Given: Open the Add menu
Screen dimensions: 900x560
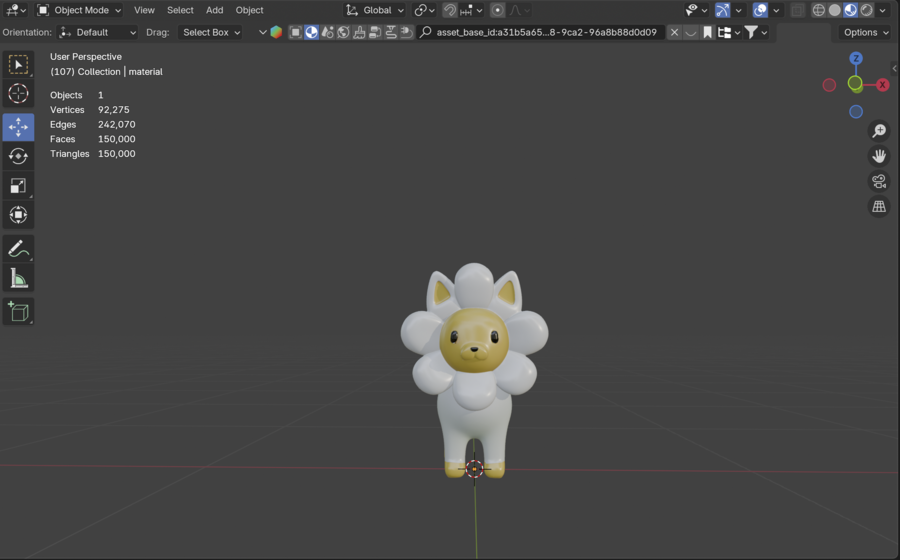Looking at the screenshot, I should (x=214, y=10).
